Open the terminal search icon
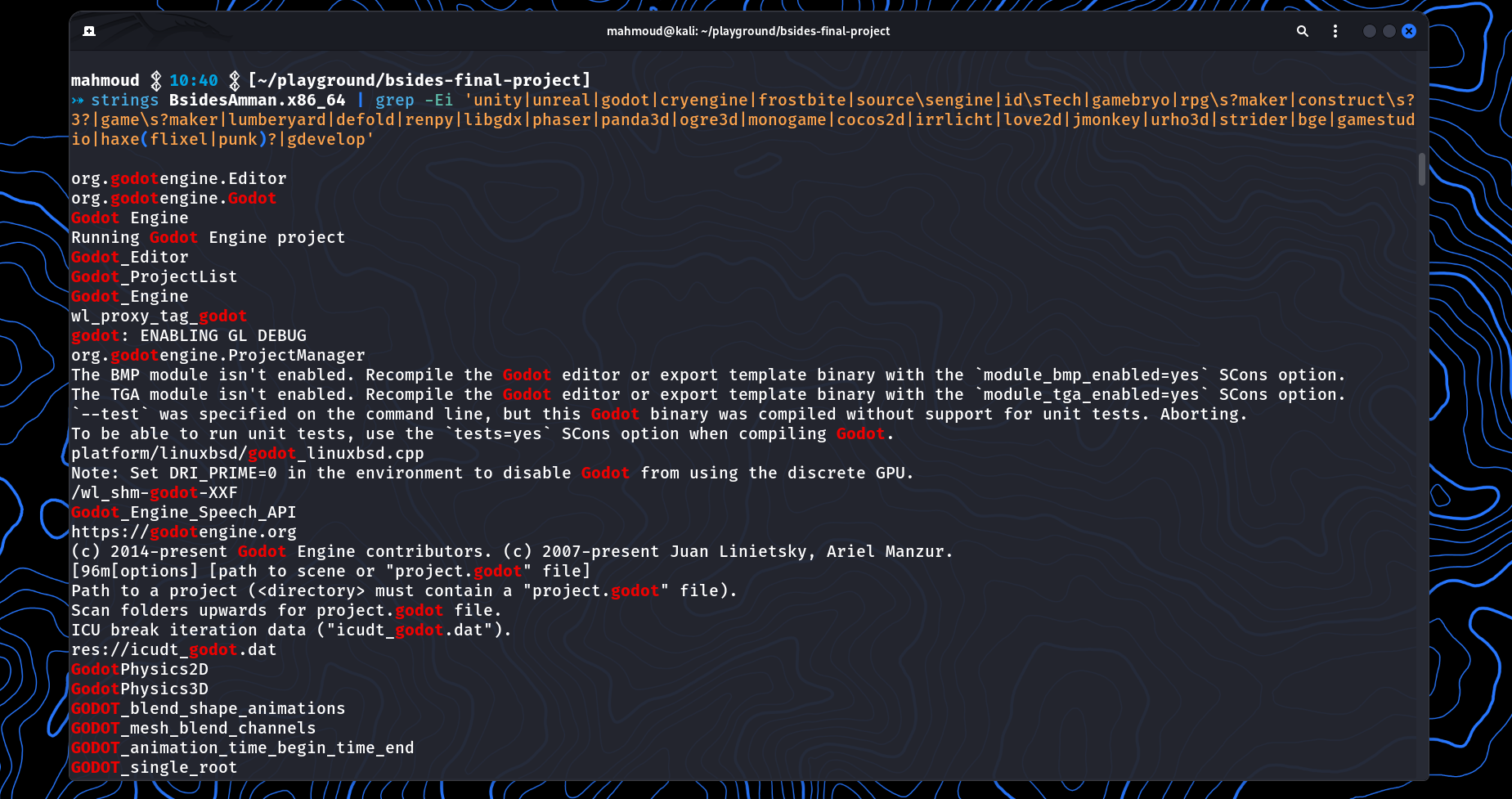This screenshot has width=1512, height=799. click(1303, 31)
